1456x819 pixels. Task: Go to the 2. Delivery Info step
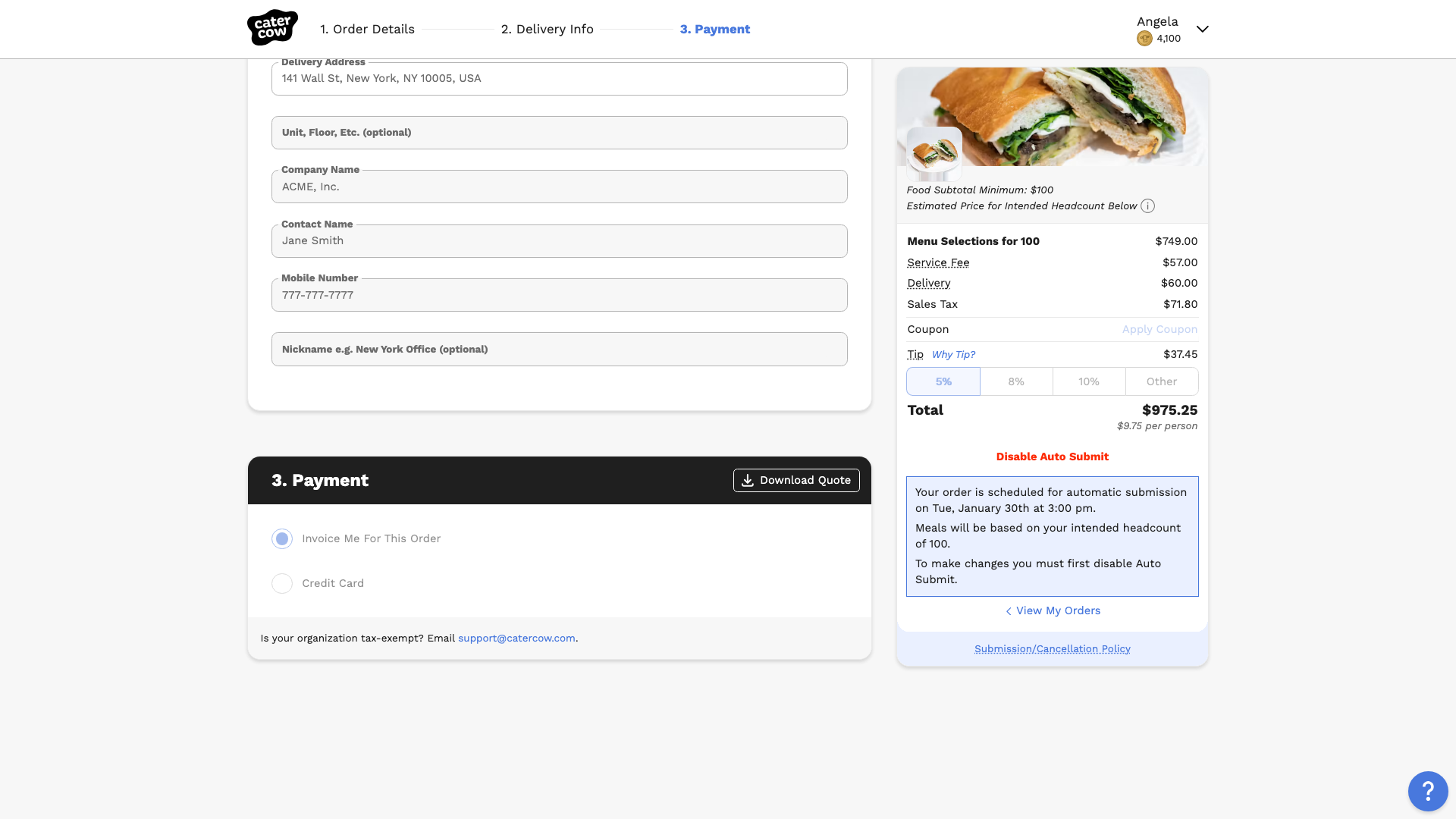547,29
